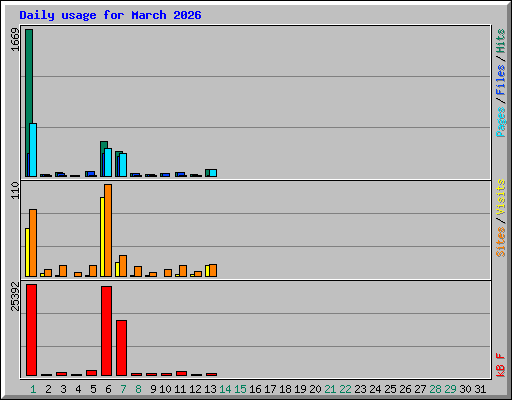Select day 16 on the x-axis

point(255,389)
